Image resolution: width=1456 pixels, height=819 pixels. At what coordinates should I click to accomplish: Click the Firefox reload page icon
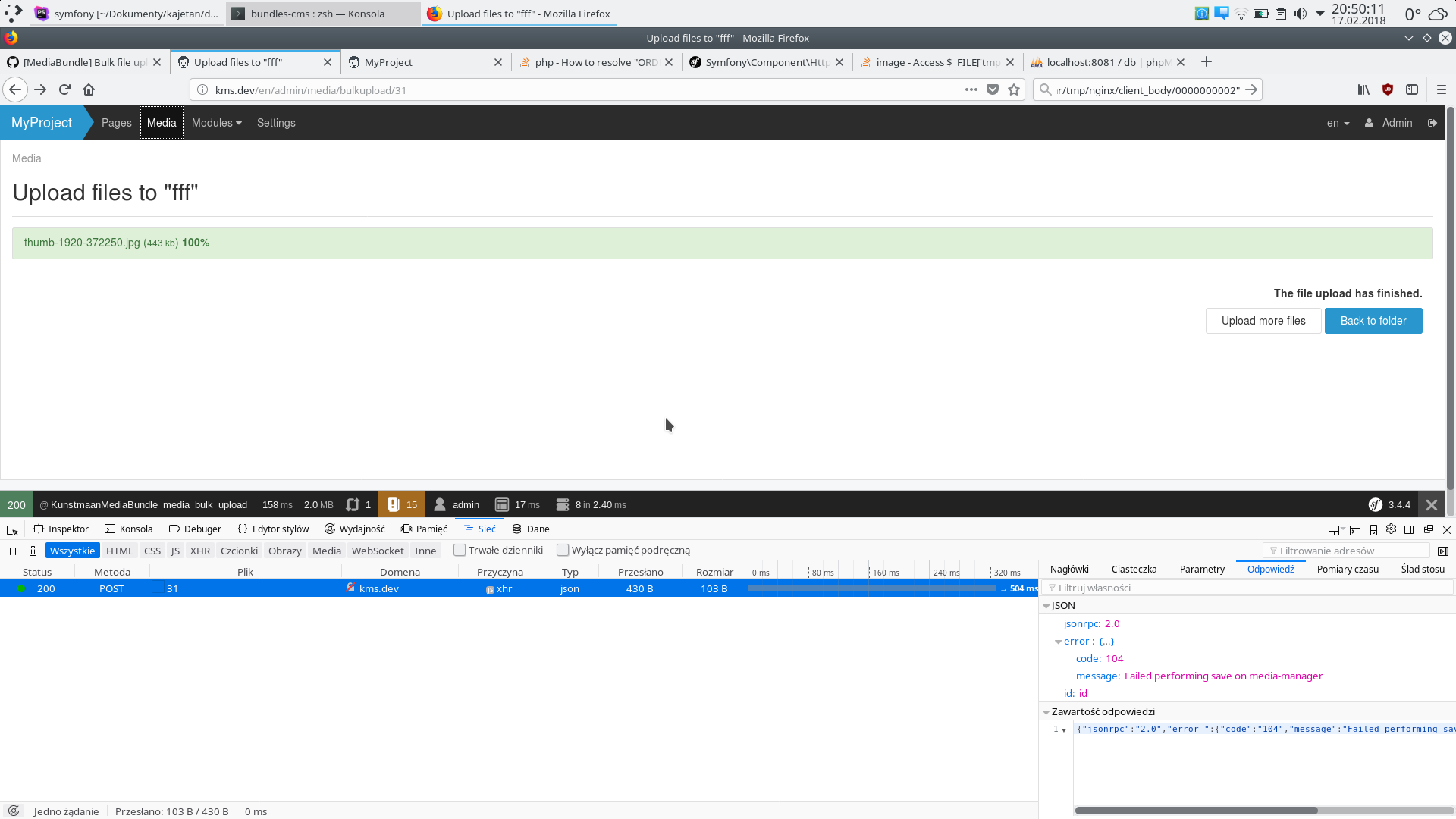64,89
